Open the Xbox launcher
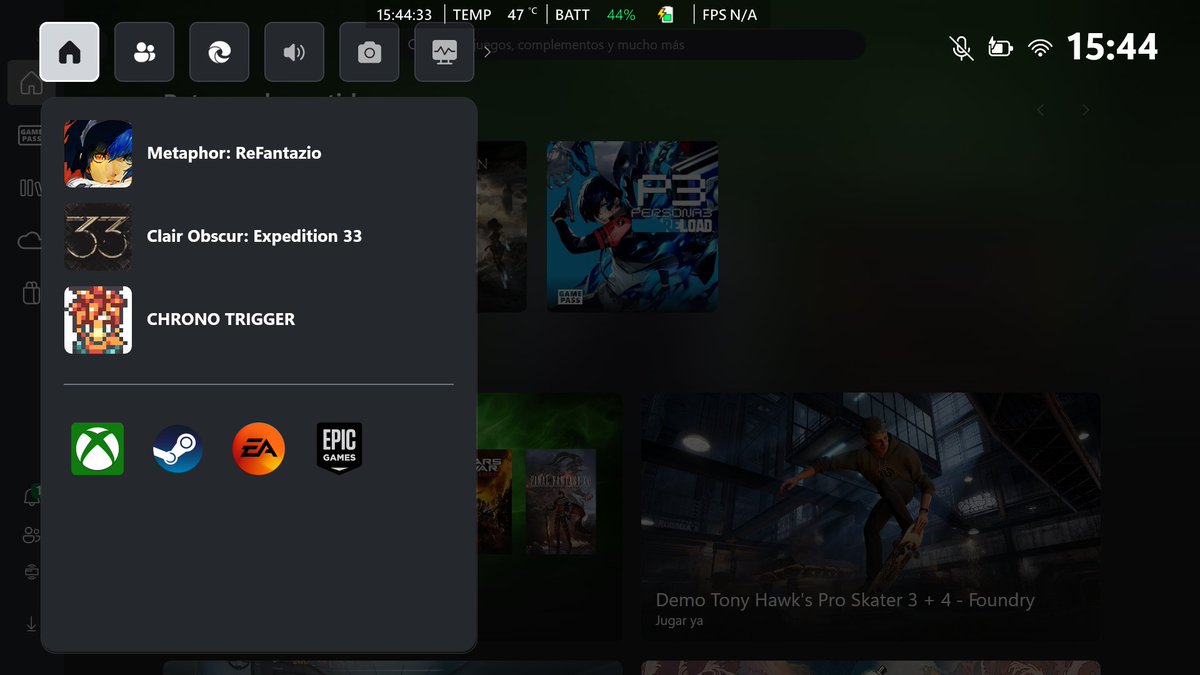 tap(97, 449)
